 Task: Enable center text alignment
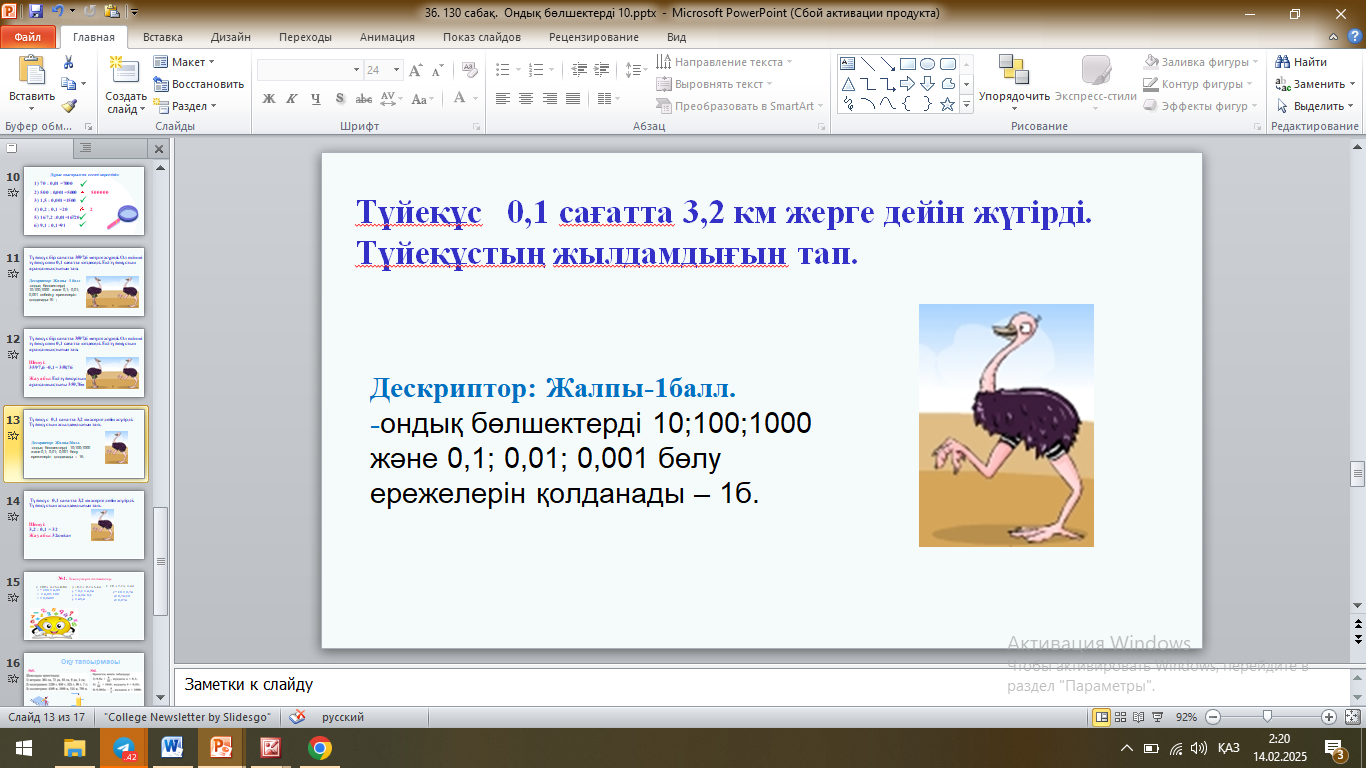526,99
